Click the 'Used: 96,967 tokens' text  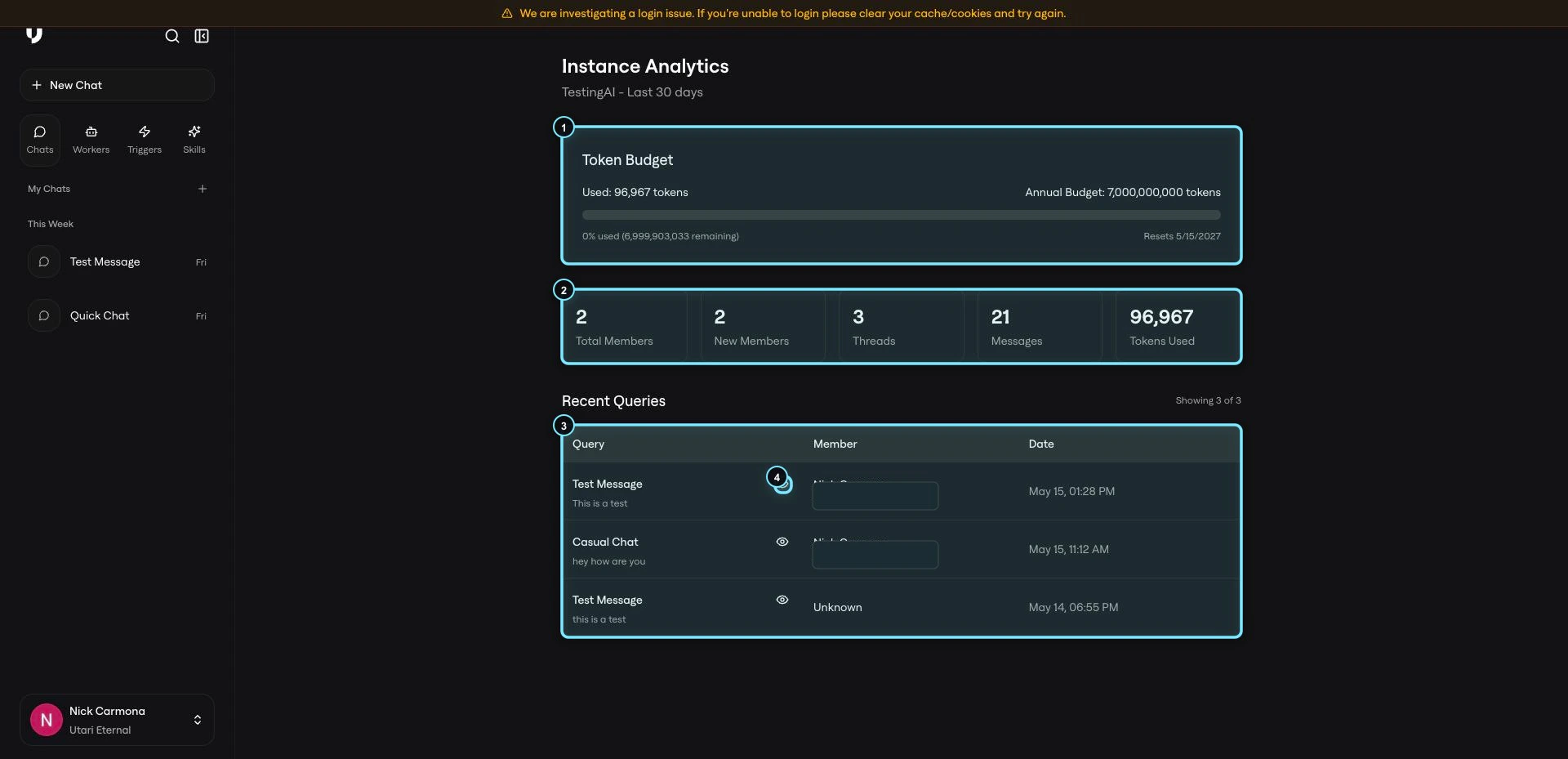click(635, 193)
